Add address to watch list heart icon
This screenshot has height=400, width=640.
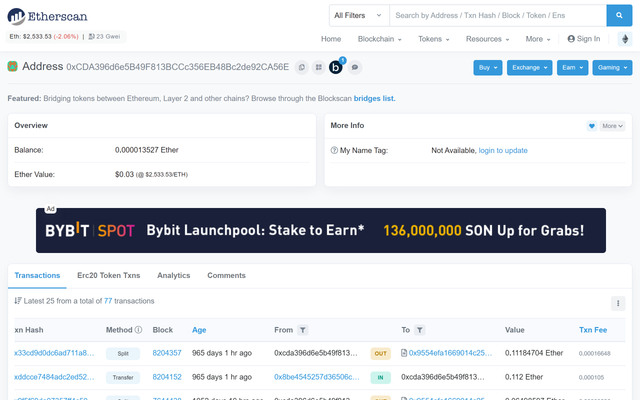coord(591,126)
